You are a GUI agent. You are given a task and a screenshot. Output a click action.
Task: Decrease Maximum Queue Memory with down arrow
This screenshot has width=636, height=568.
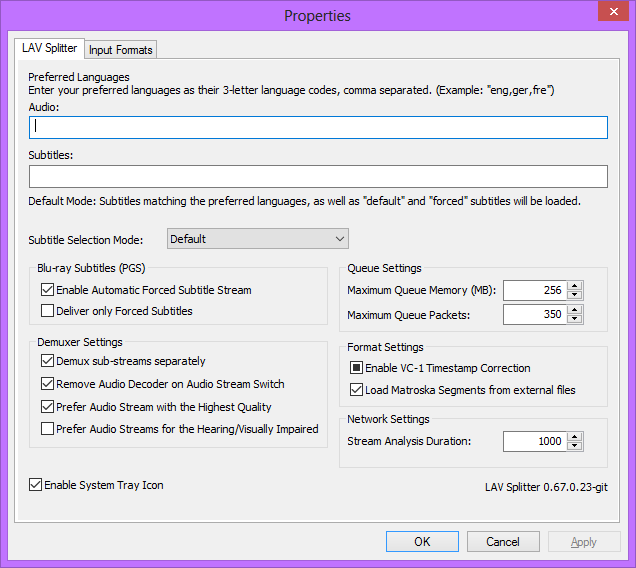574,295
